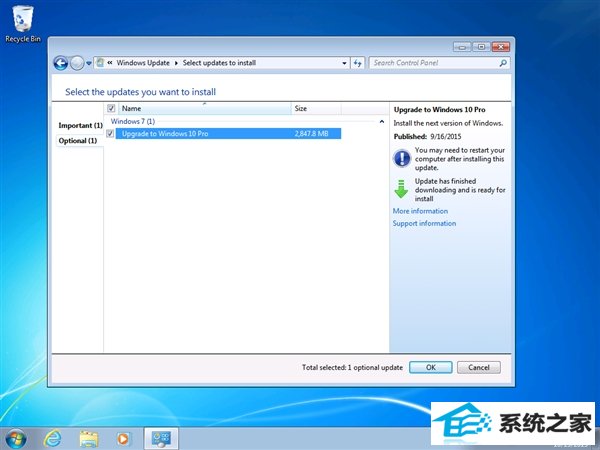The image size is (600, 450).
Task: Click the Forward navigation arrow button
Action: click(x=77, y=63)
